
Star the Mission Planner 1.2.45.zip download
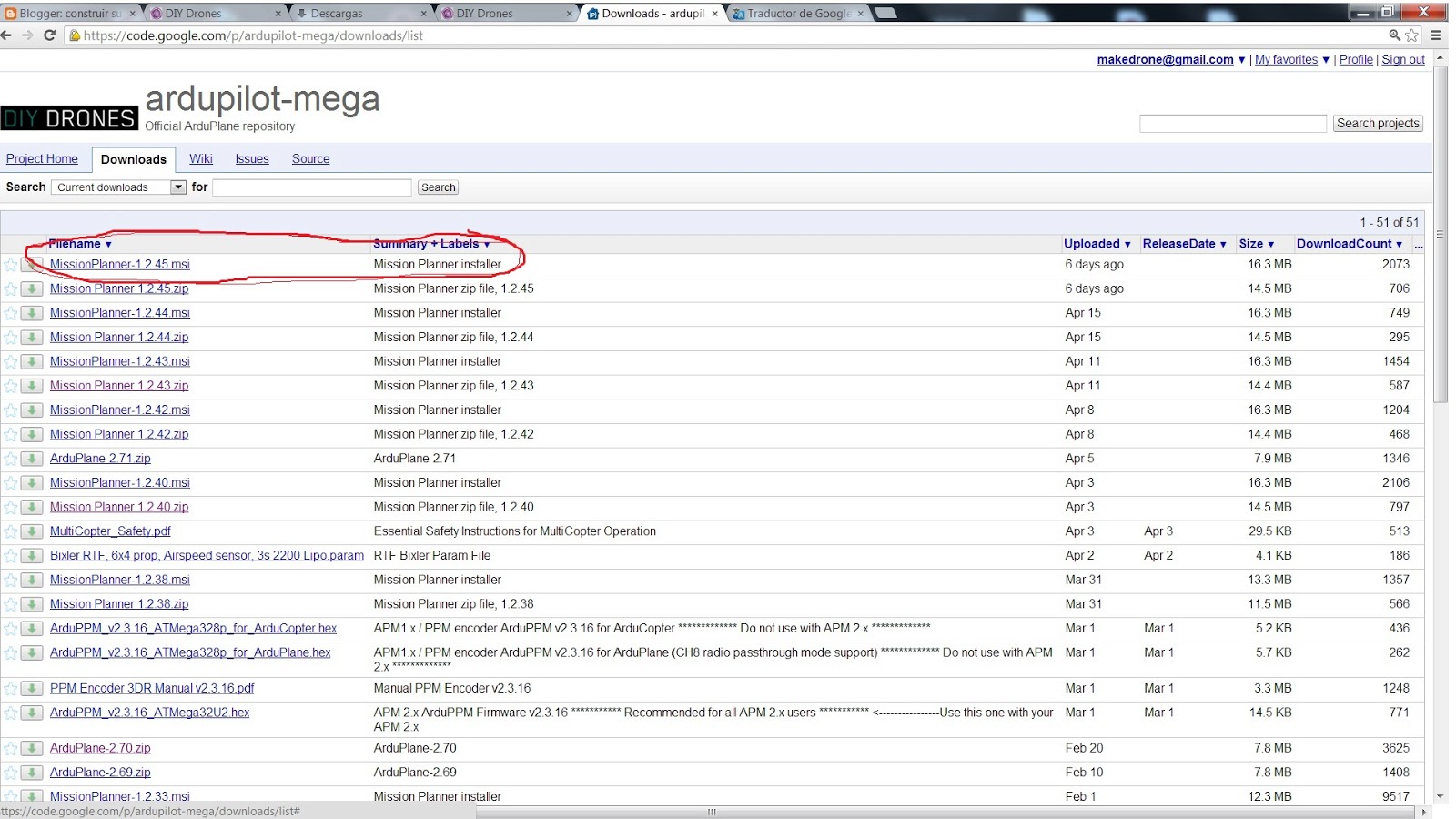pyautogui.click(x=10, y=288)
